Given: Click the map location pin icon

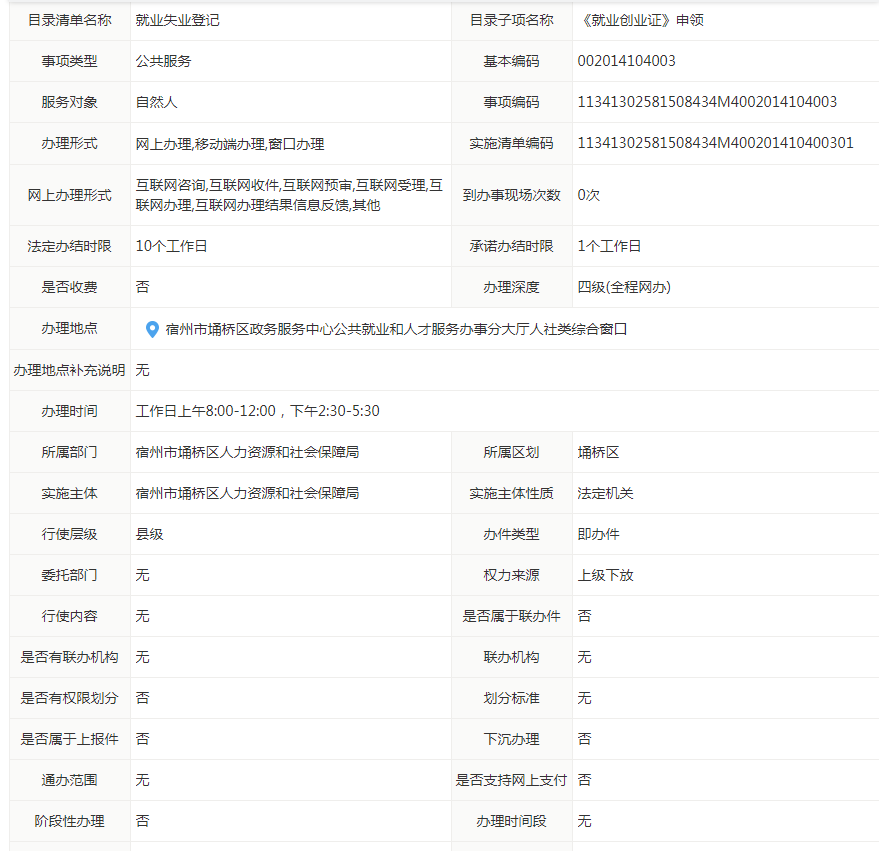Looking at the screenshot, I should [x=152, y=329].
